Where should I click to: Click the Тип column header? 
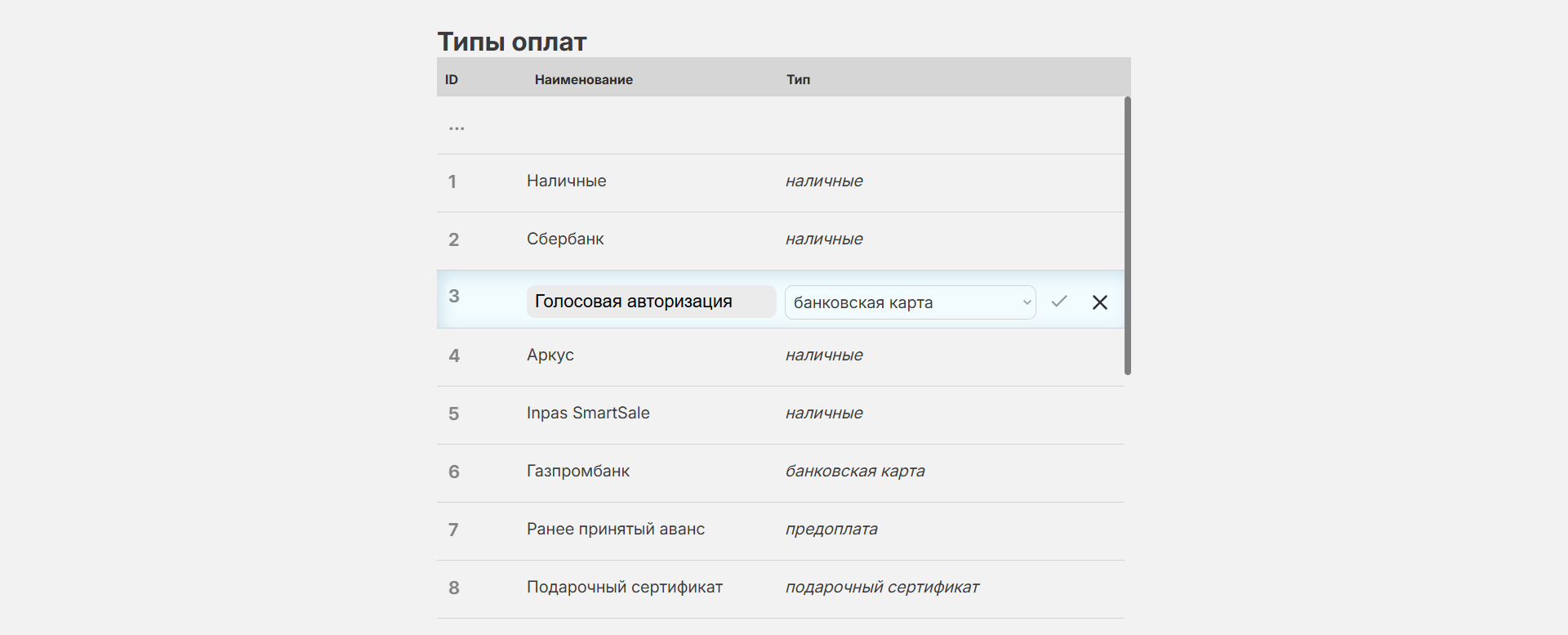click(798, 79)
